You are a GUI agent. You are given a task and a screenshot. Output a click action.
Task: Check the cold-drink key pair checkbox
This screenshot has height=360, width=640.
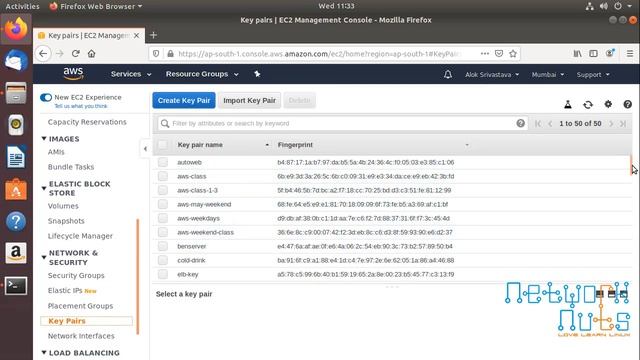pos(163,260)
